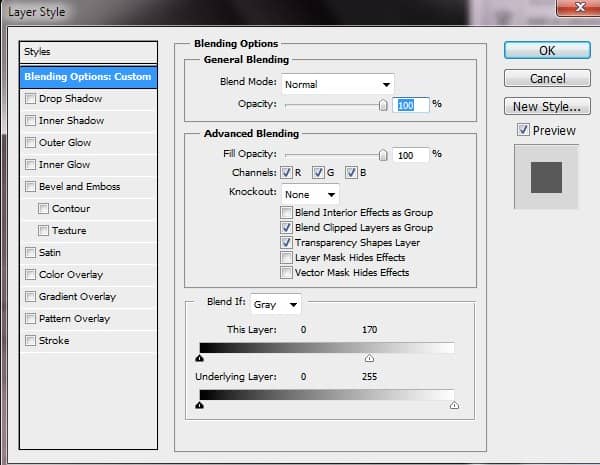Click the Cancel button

coord(547,78)
